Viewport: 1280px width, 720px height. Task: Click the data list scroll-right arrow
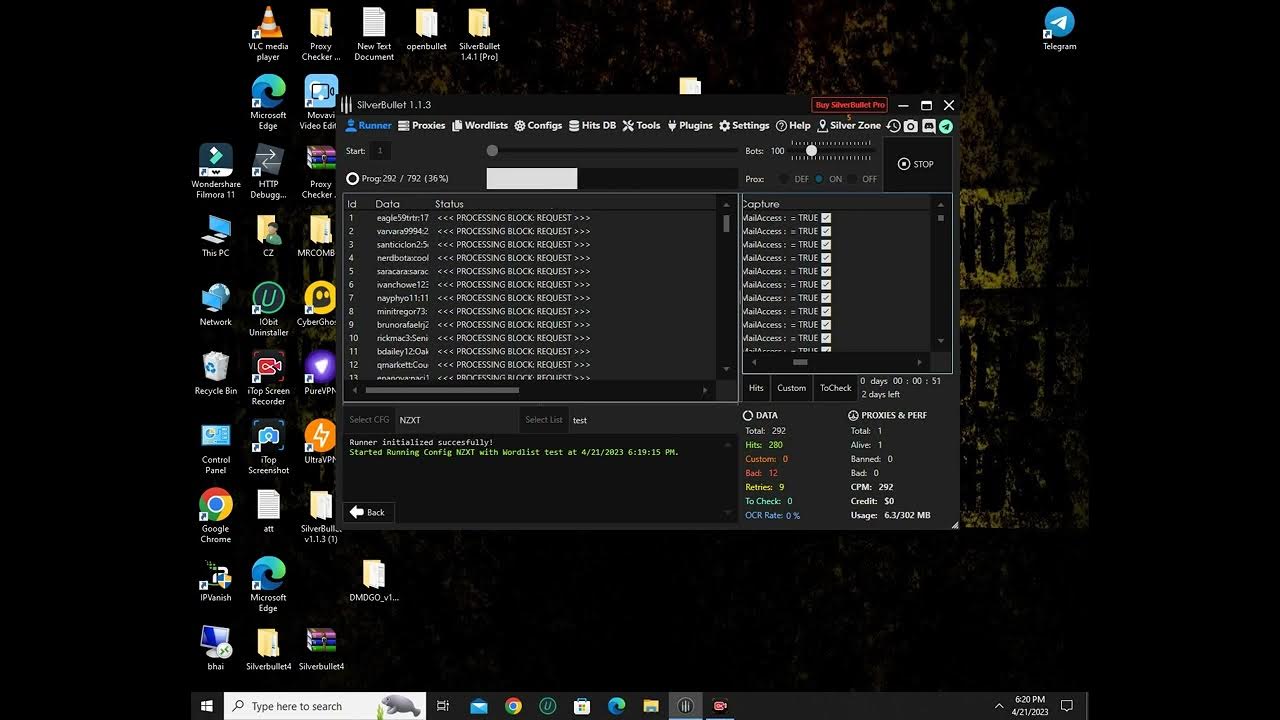(705, 390)
